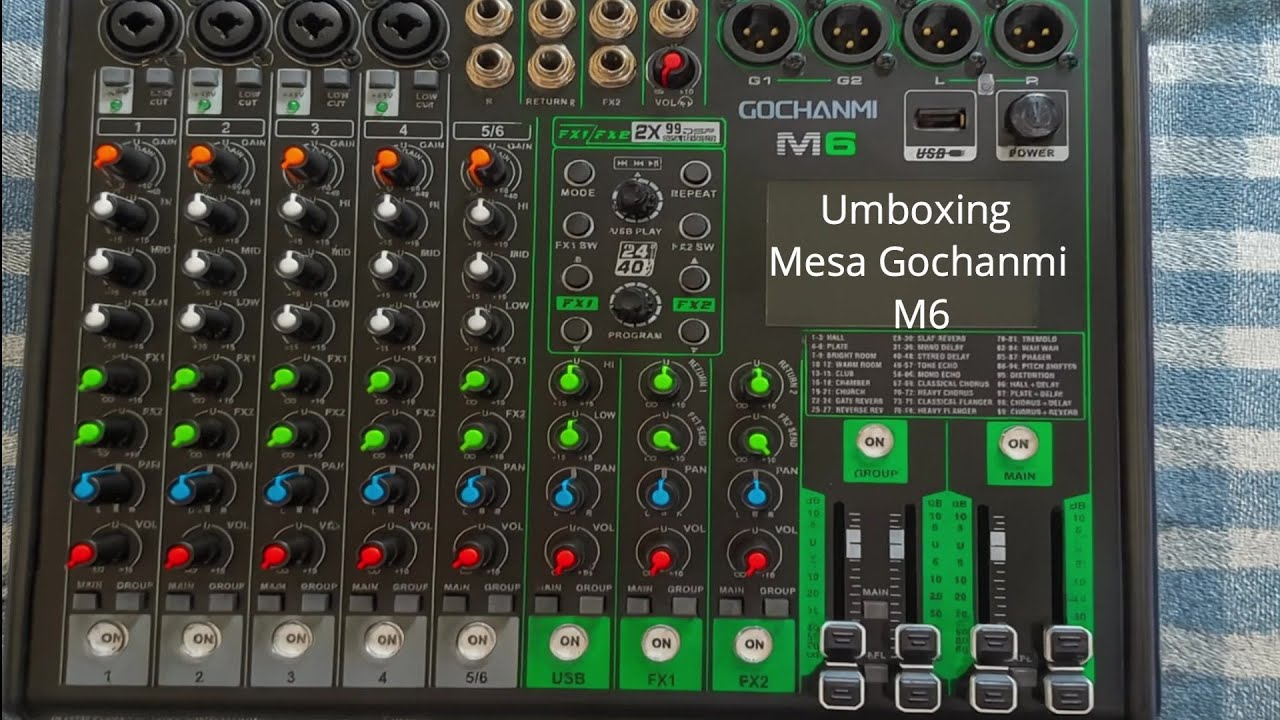
Task: Click the green RETURN 1 knob
Action: pyautogui.click(x=661, y=380)
